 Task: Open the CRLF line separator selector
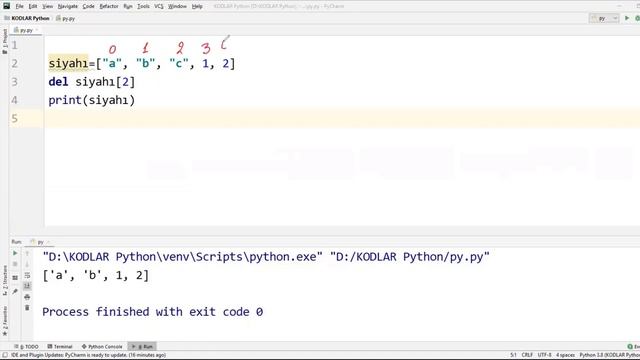coord(527,355)
